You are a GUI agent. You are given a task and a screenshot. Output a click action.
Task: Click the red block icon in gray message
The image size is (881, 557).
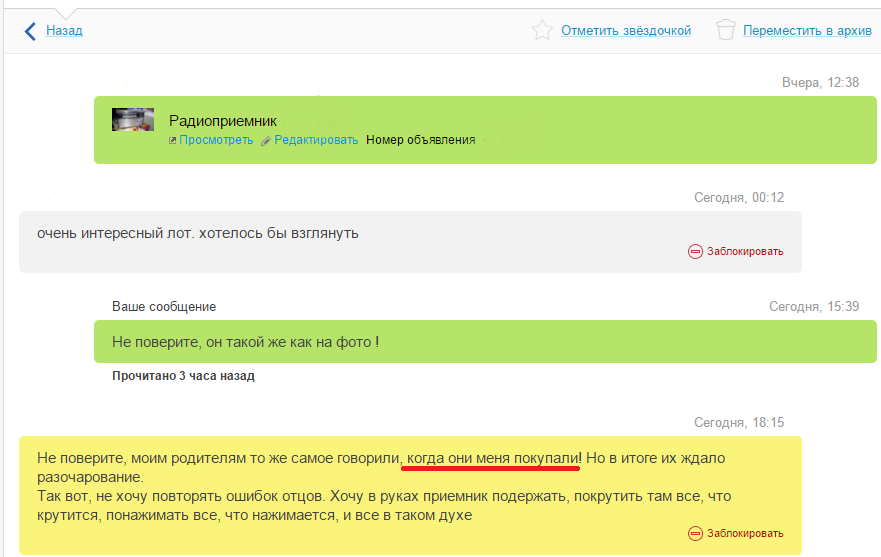coord(695,252)
